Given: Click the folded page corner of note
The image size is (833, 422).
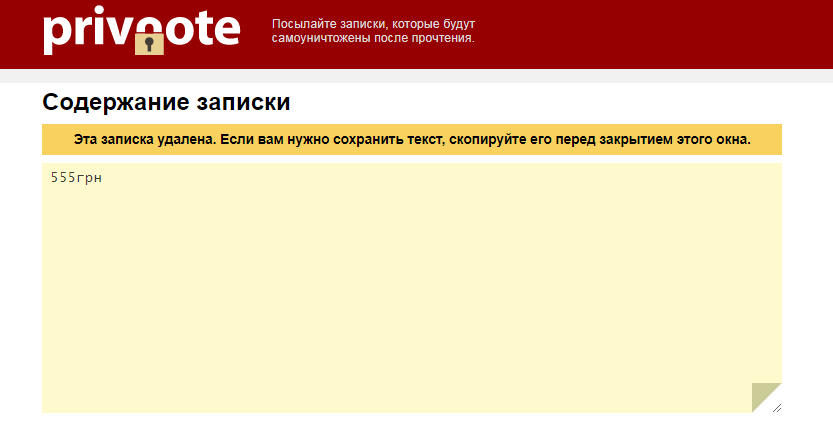Looking at the screenshot, I should [x=766, y=397].
